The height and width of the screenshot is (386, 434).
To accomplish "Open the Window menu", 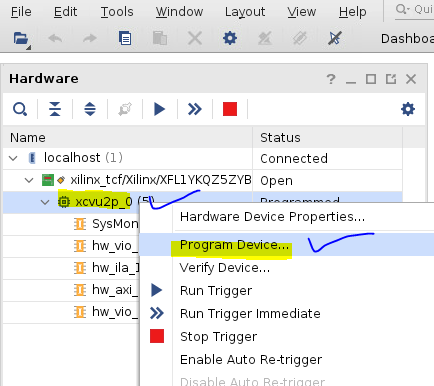I will click(x=179, y=12).
